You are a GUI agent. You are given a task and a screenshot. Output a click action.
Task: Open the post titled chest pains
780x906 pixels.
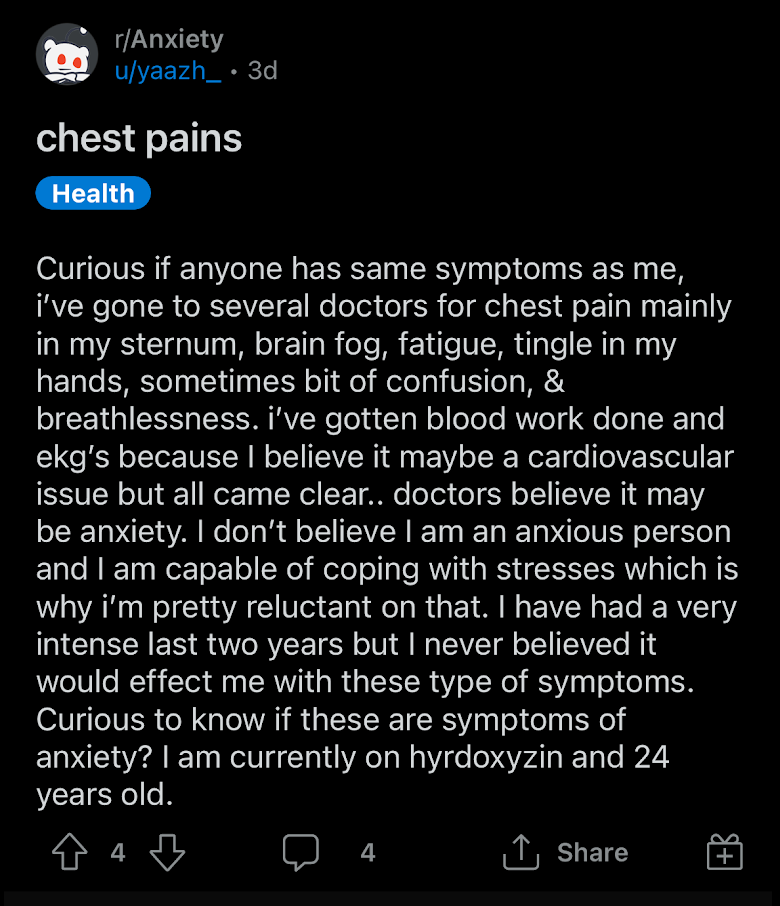click(x=139, y=139)
